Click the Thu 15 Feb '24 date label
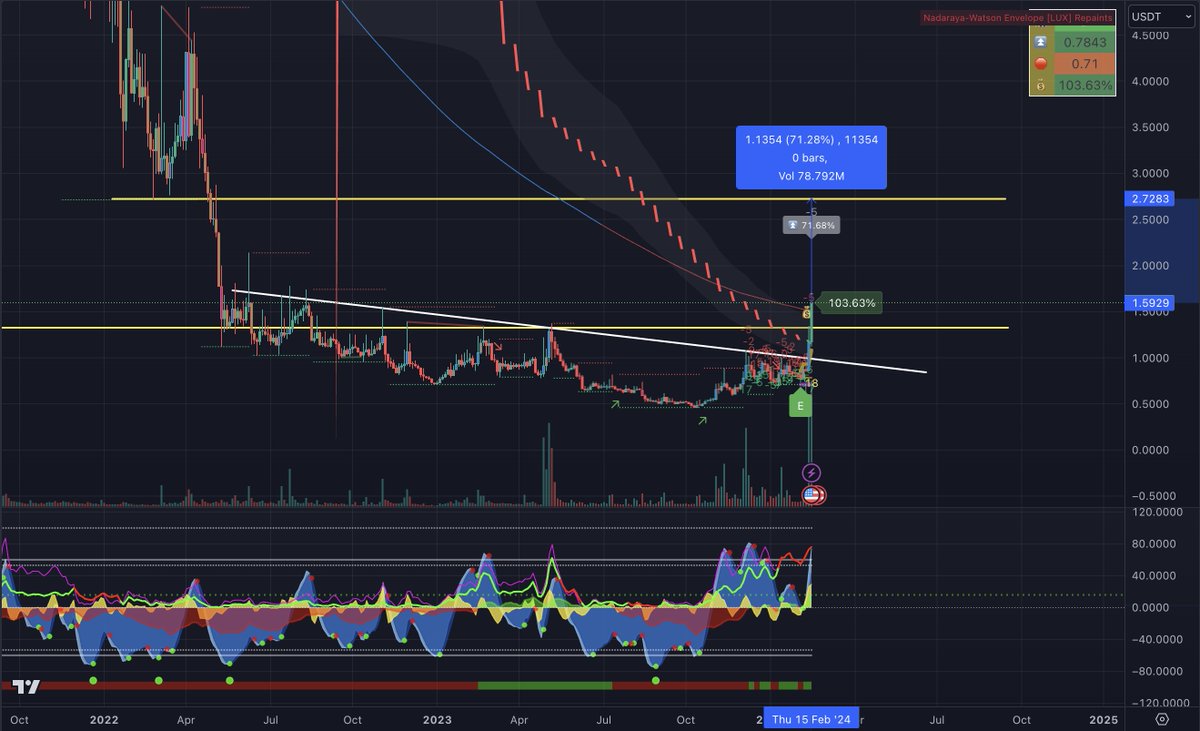 coord(811,719)
